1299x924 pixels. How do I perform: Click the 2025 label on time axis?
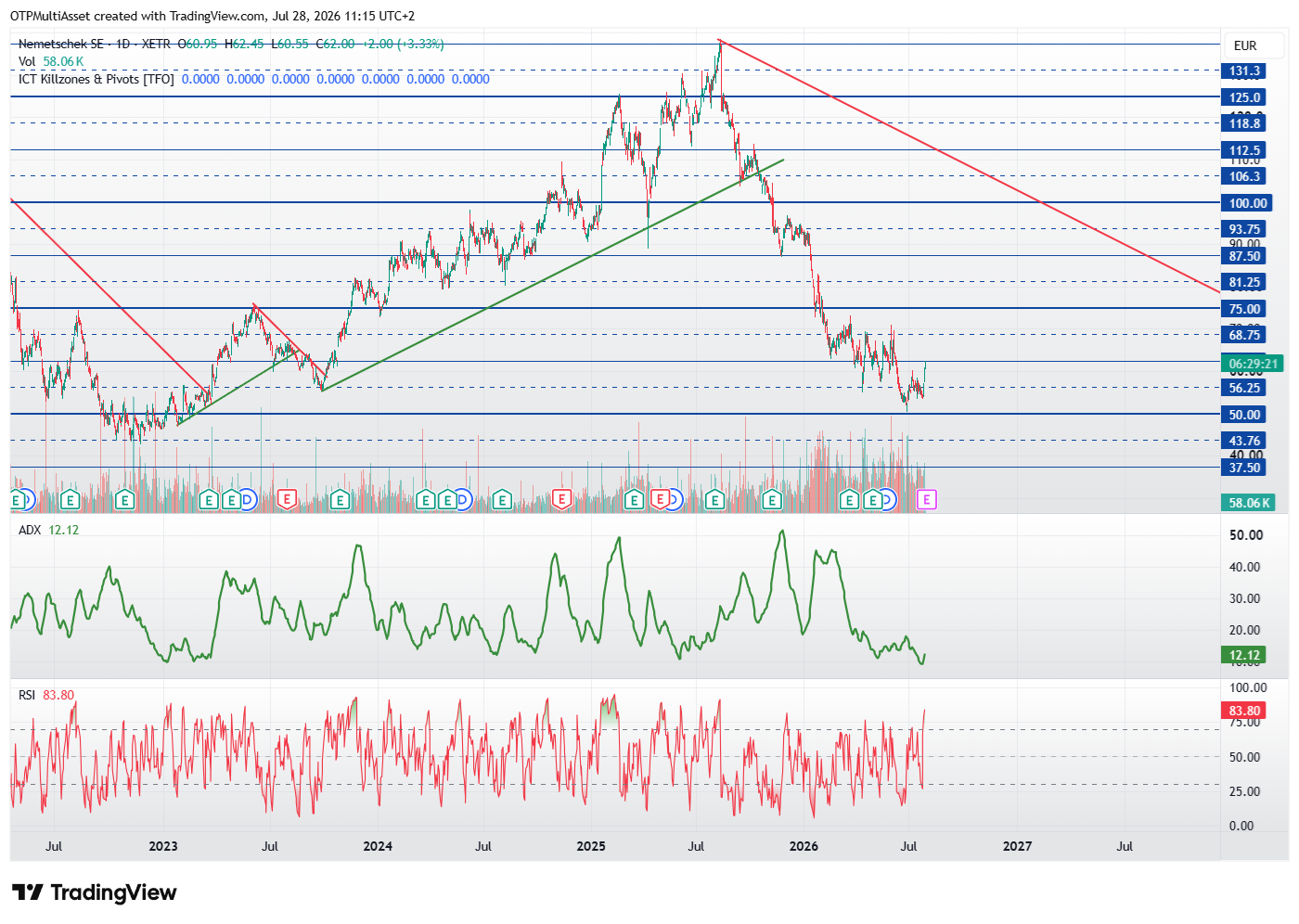point(591,846)
